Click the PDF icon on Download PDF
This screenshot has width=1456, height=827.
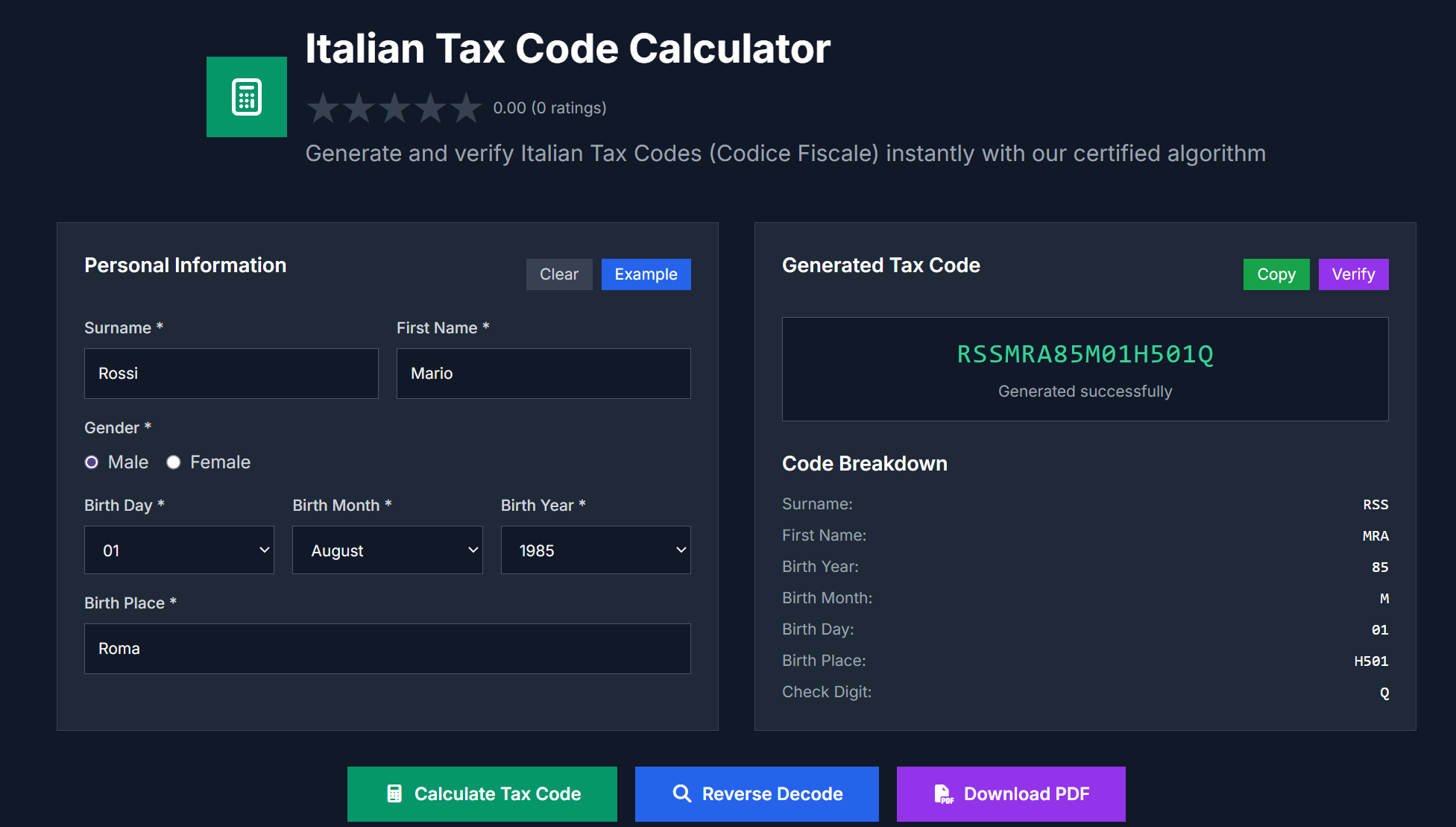pos(943,793)
